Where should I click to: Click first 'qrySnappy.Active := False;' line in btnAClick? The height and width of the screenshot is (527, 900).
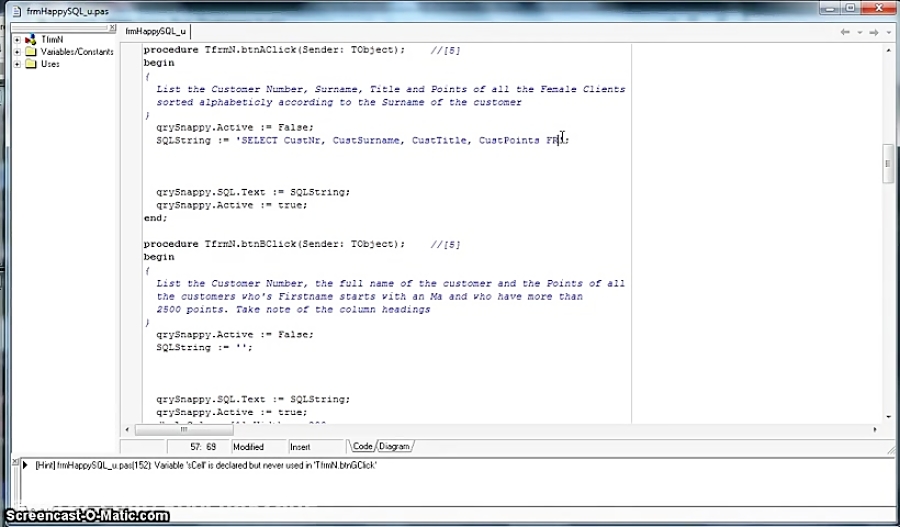click(x=235, y=127)
